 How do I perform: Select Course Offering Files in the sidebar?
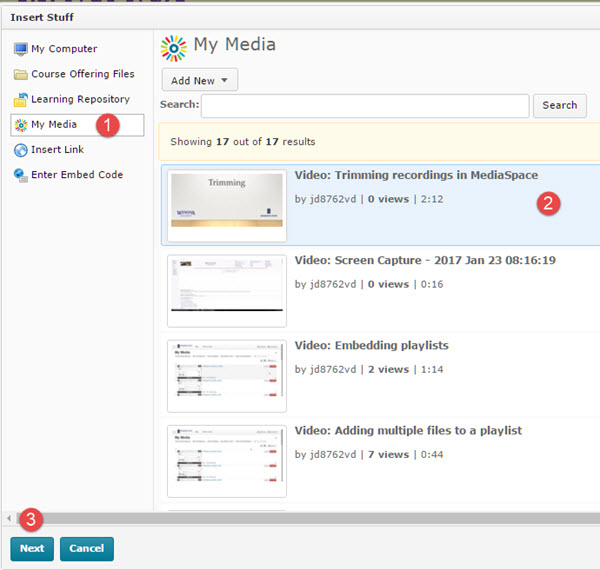click(82, 74)
